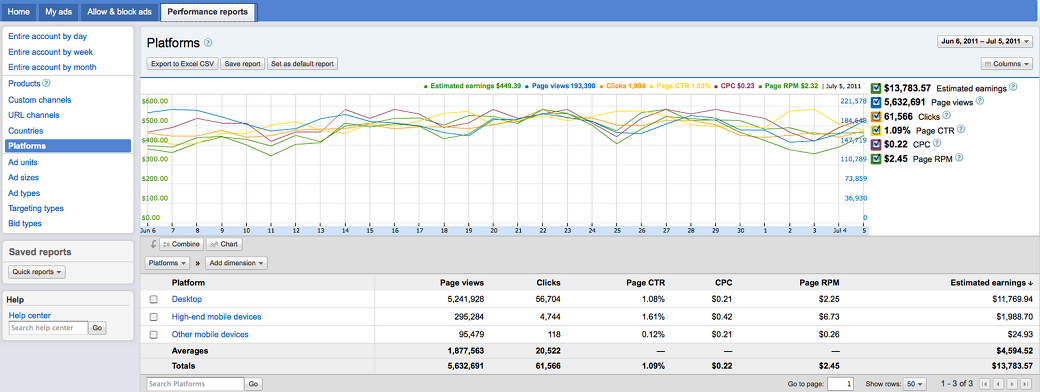Open Allow & block ads tab

[x=120, y=12]
